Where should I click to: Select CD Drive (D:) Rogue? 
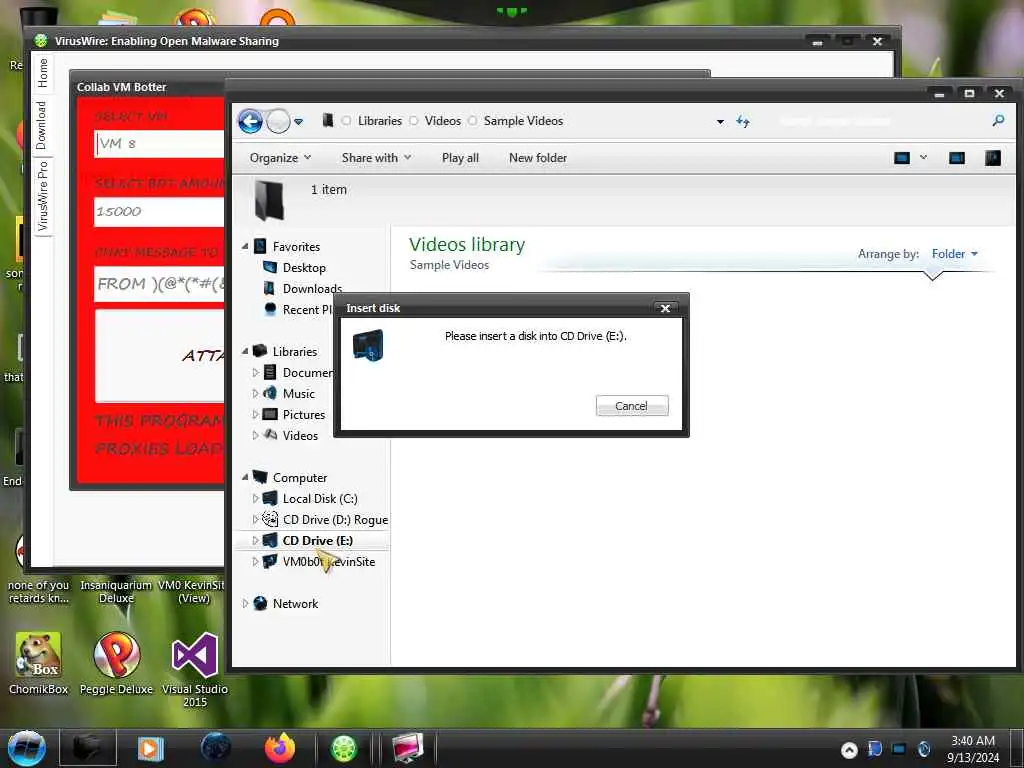[335, 520]
